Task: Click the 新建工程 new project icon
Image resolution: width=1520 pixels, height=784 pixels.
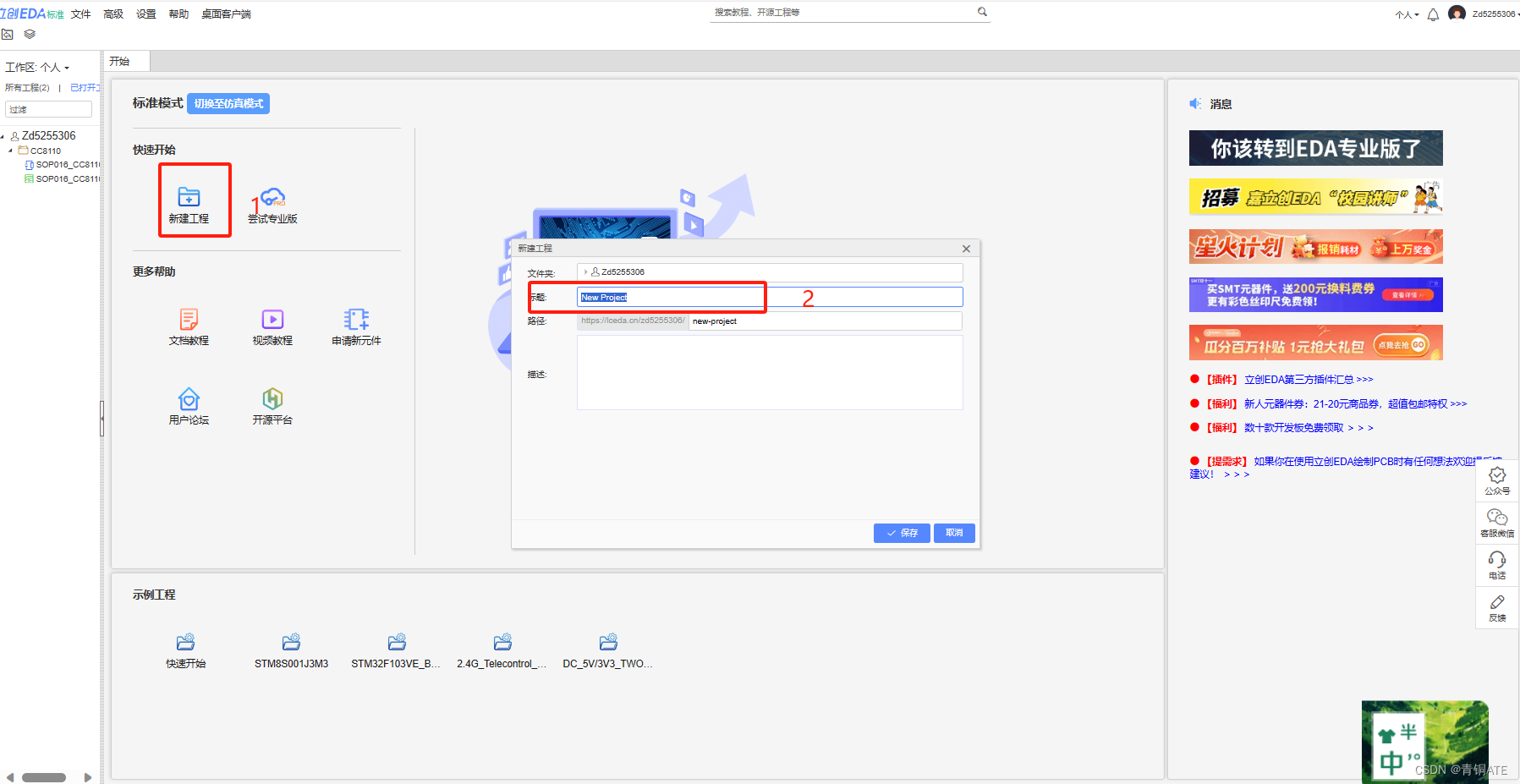Action: click(189, 197)
